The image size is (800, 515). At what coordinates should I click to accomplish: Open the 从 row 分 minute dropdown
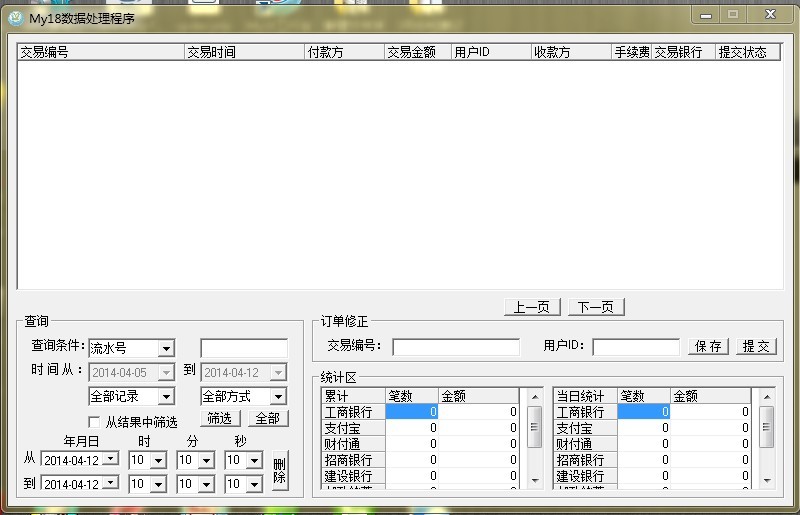click(206, 460)
